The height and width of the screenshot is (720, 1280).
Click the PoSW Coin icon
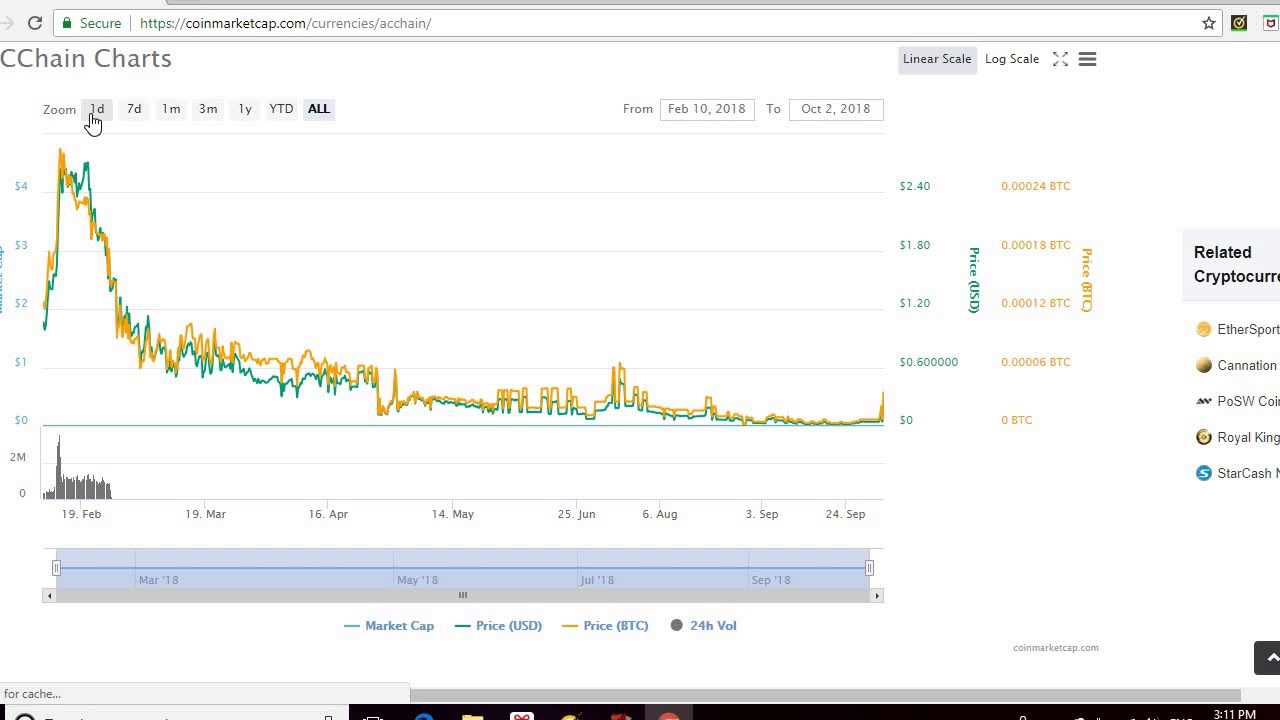click(x=1204, y=401)
